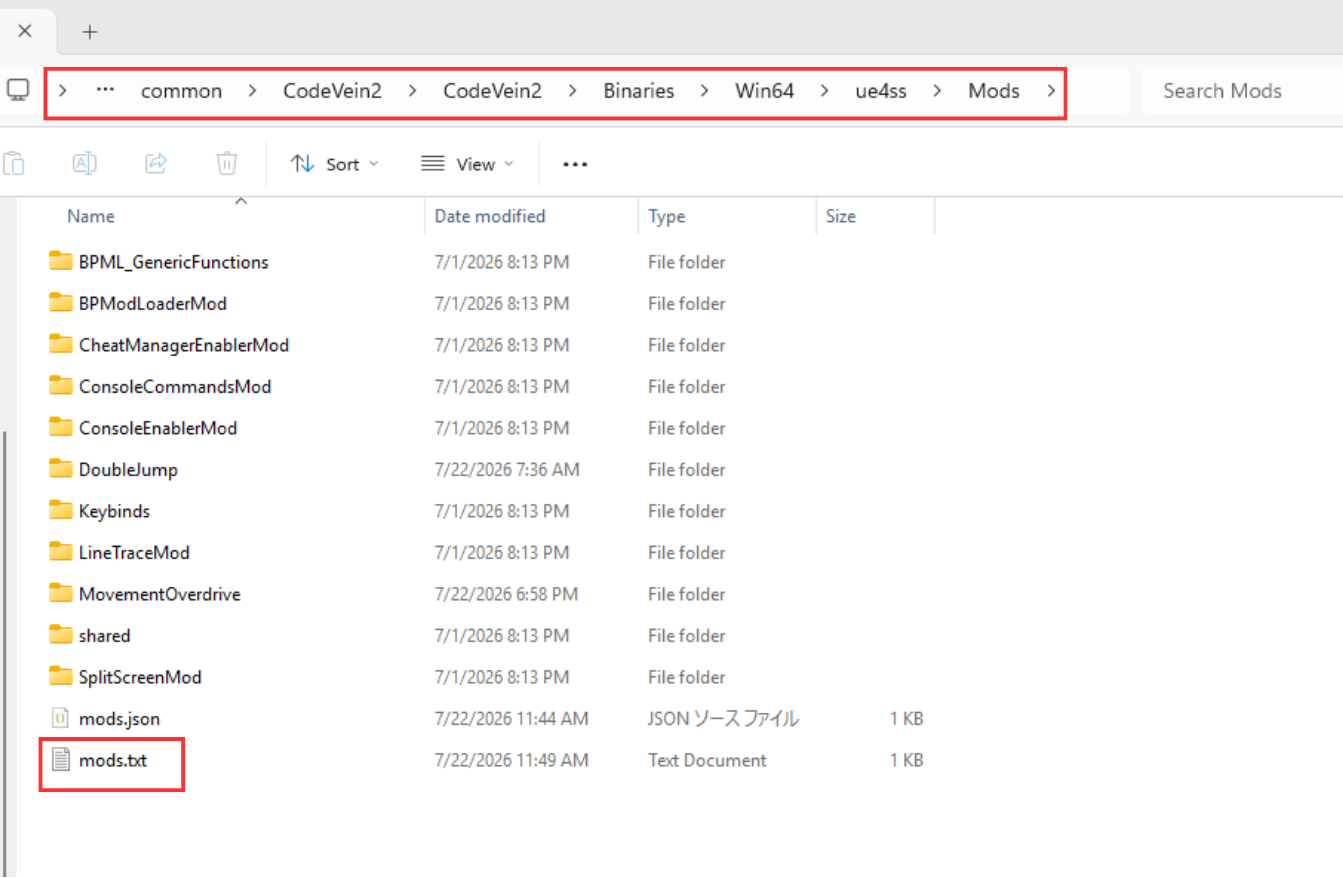Screen dimensions: 1343x878
Task: Click the CheatManagerEnablerMod name
Action: point(184,345)
